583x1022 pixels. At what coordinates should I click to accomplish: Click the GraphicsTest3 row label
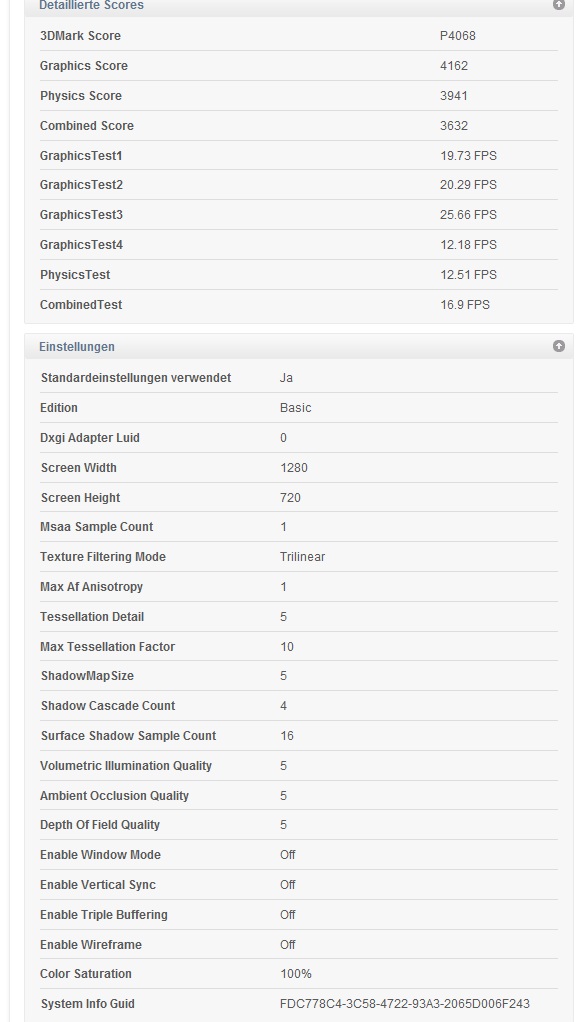point(82,215)
